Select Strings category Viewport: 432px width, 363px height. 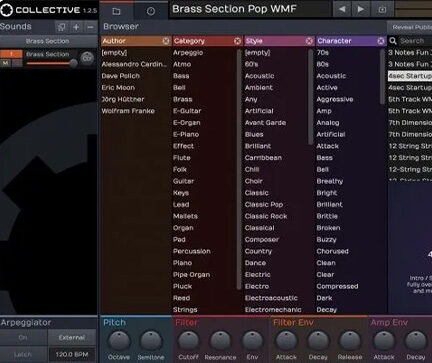click(185, 310)
